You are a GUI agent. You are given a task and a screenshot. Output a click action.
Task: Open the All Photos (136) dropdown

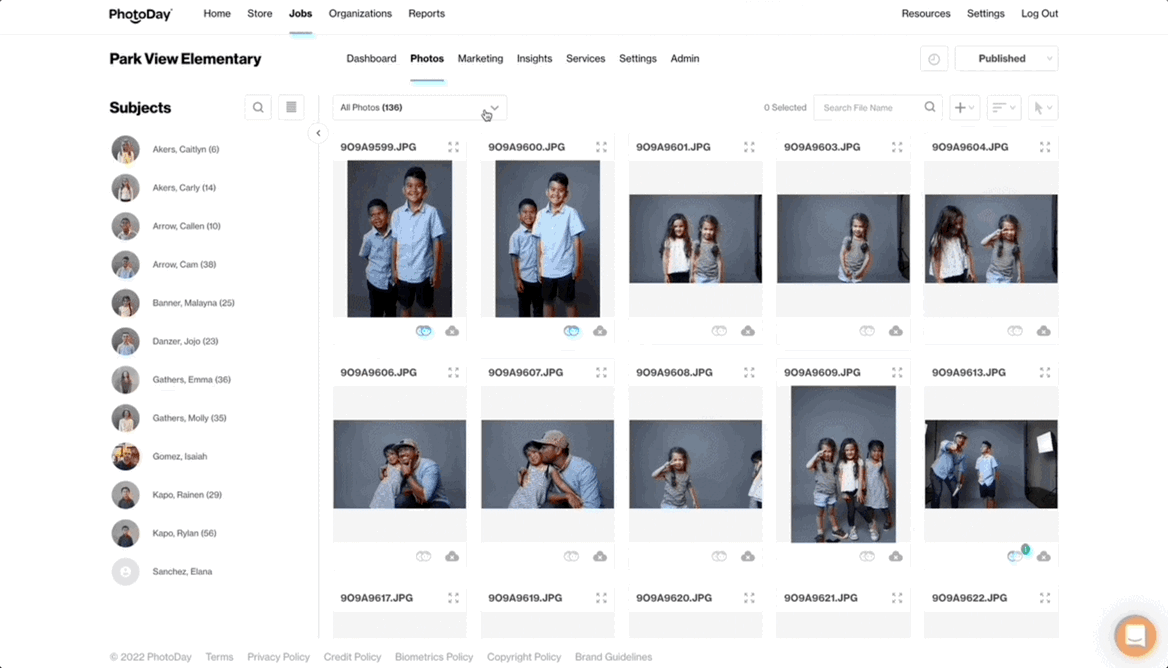419,108
